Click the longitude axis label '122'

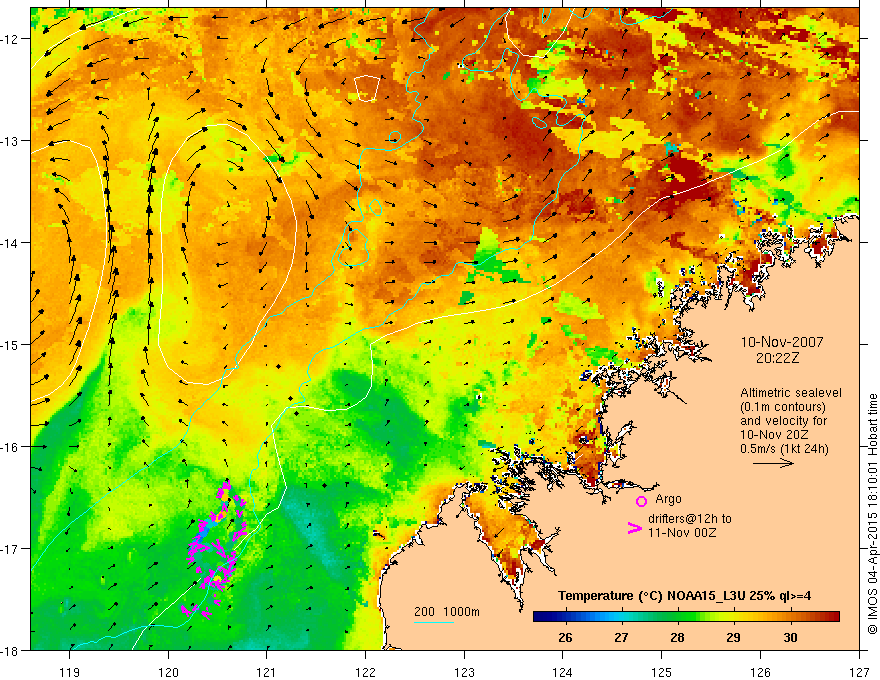pos(365,672)
